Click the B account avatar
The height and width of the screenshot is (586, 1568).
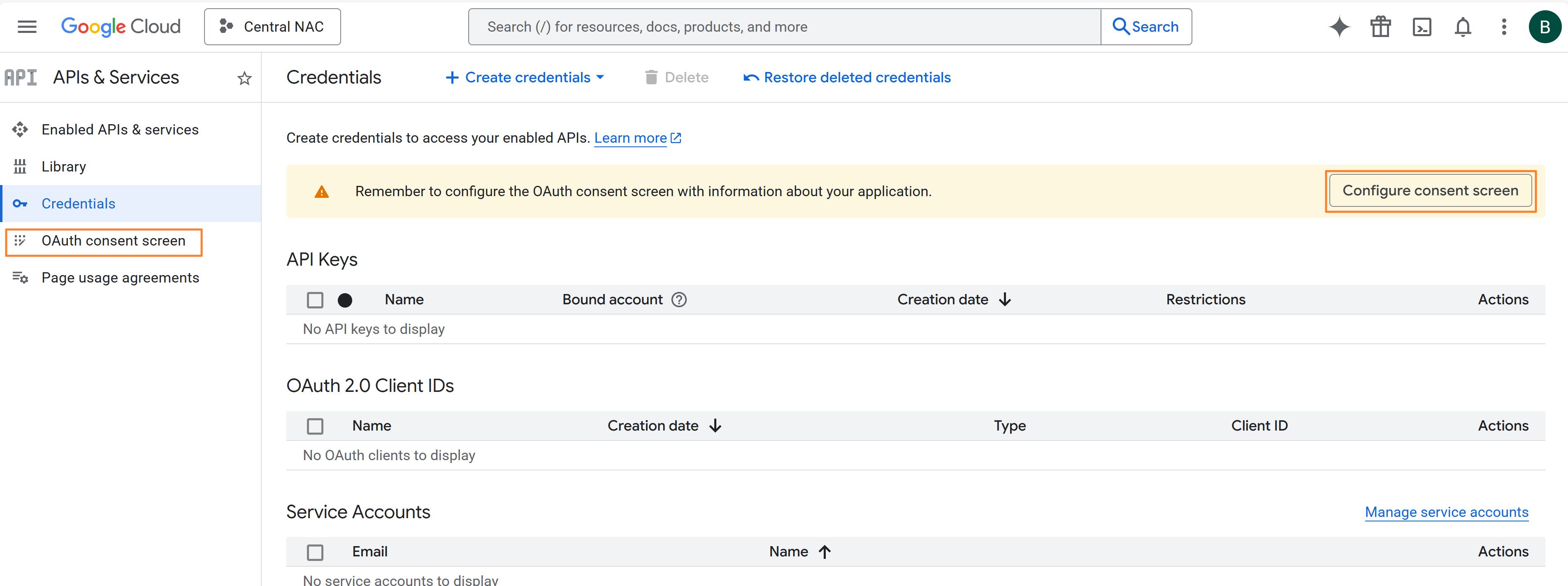tap(1544, 27)
